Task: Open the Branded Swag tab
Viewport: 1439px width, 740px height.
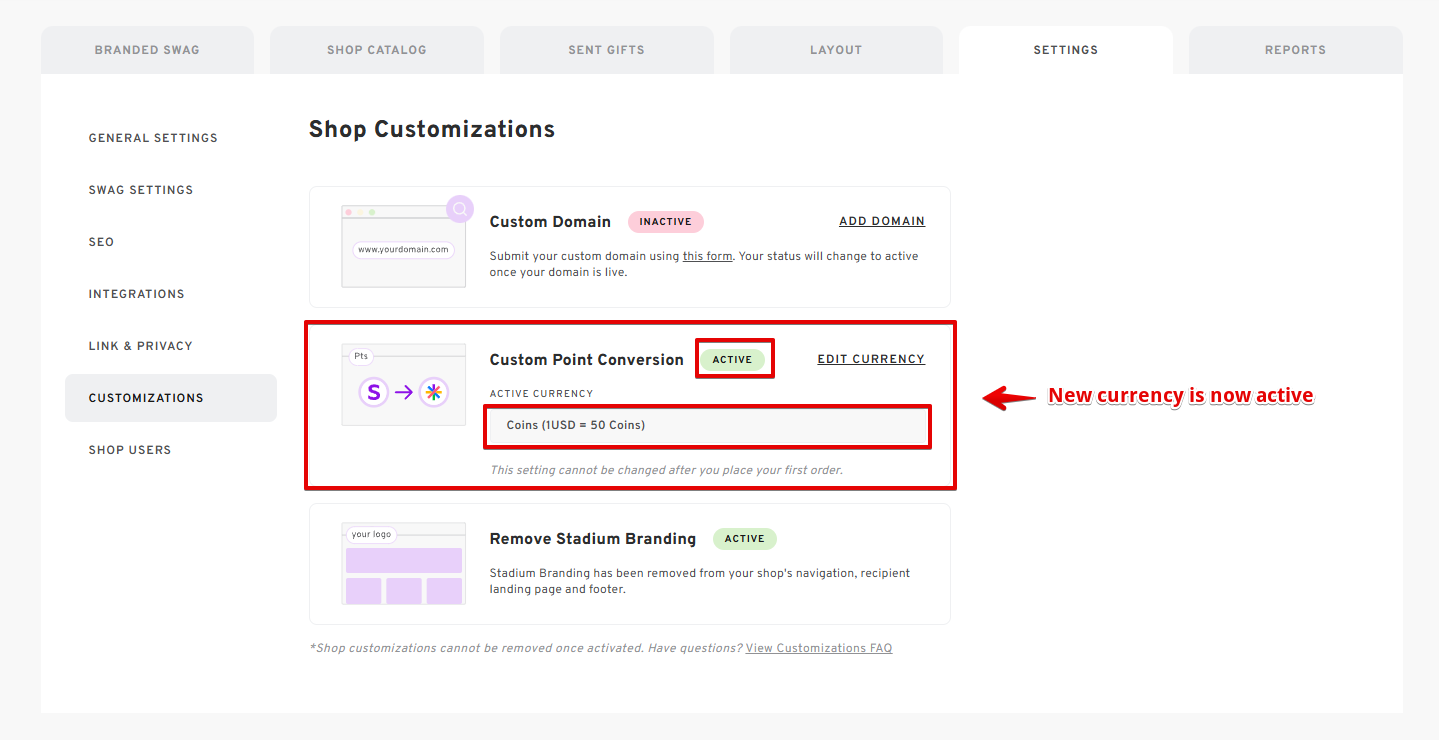Action: pos(147,50)
